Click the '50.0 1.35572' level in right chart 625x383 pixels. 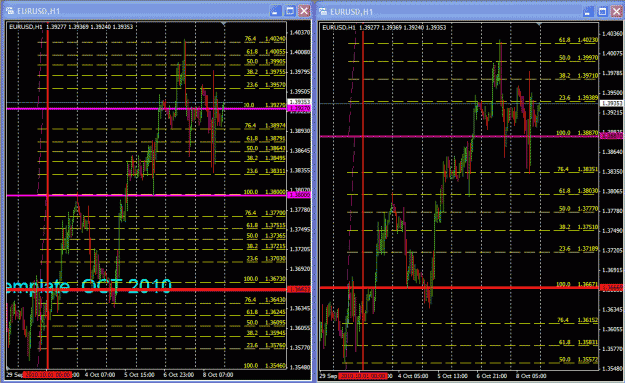pyautogui.click(x=578, y=359)
